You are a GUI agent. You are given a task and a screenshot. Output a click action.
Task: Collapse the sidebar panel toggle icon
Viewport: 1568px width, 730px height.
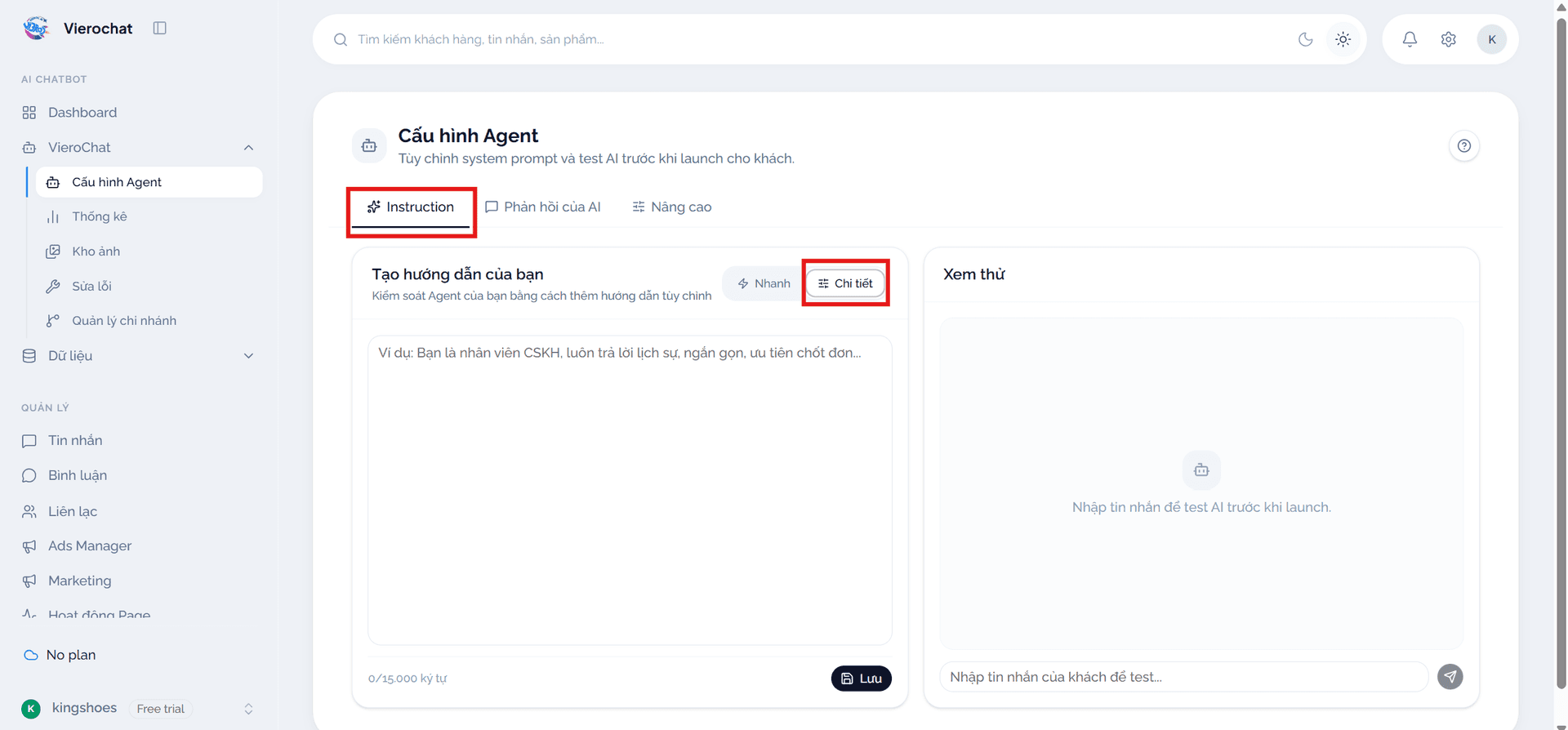click(x=160, y=28)
